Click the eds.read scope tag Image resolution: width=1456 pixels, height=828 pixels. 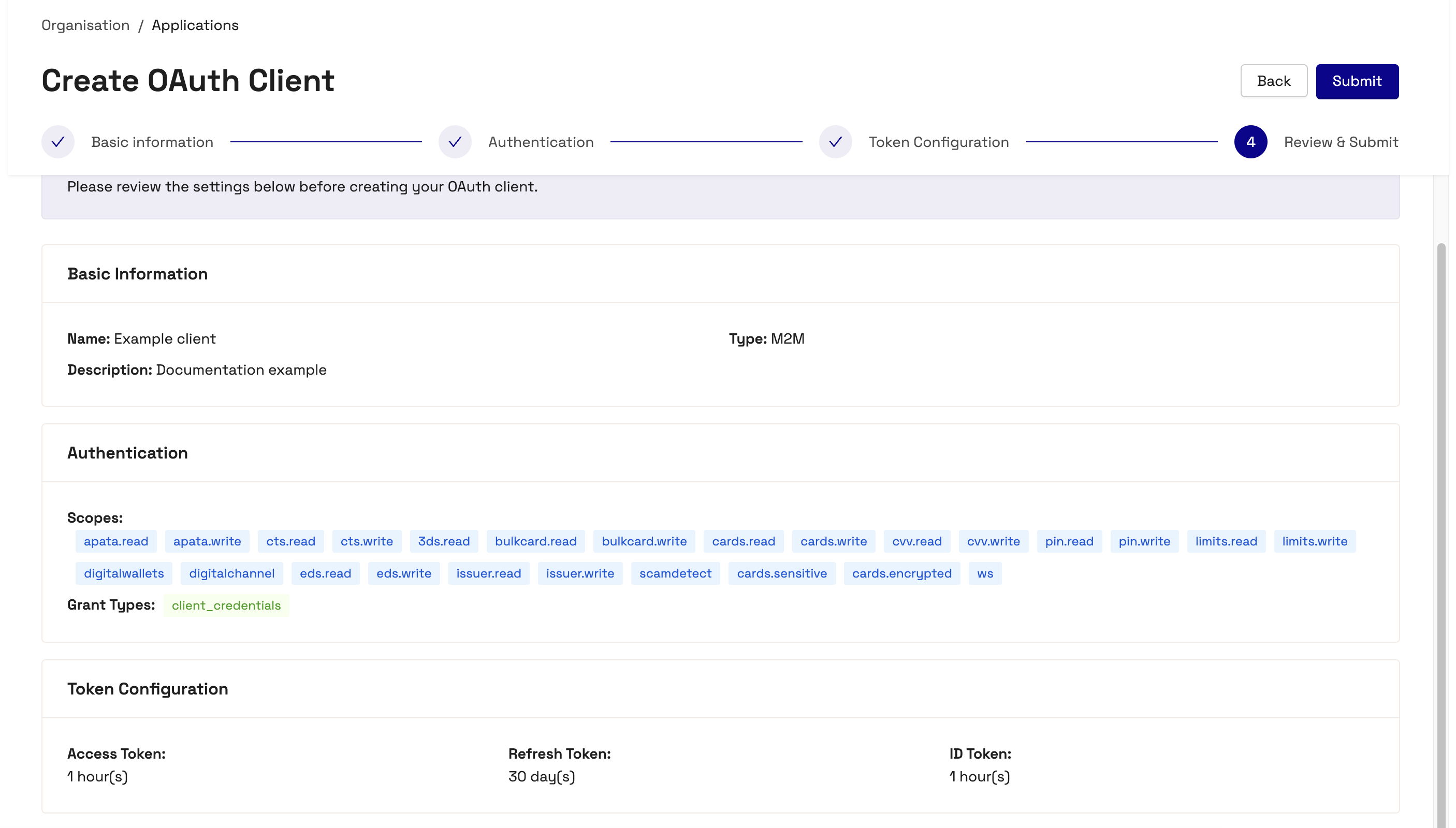(326, 573)
